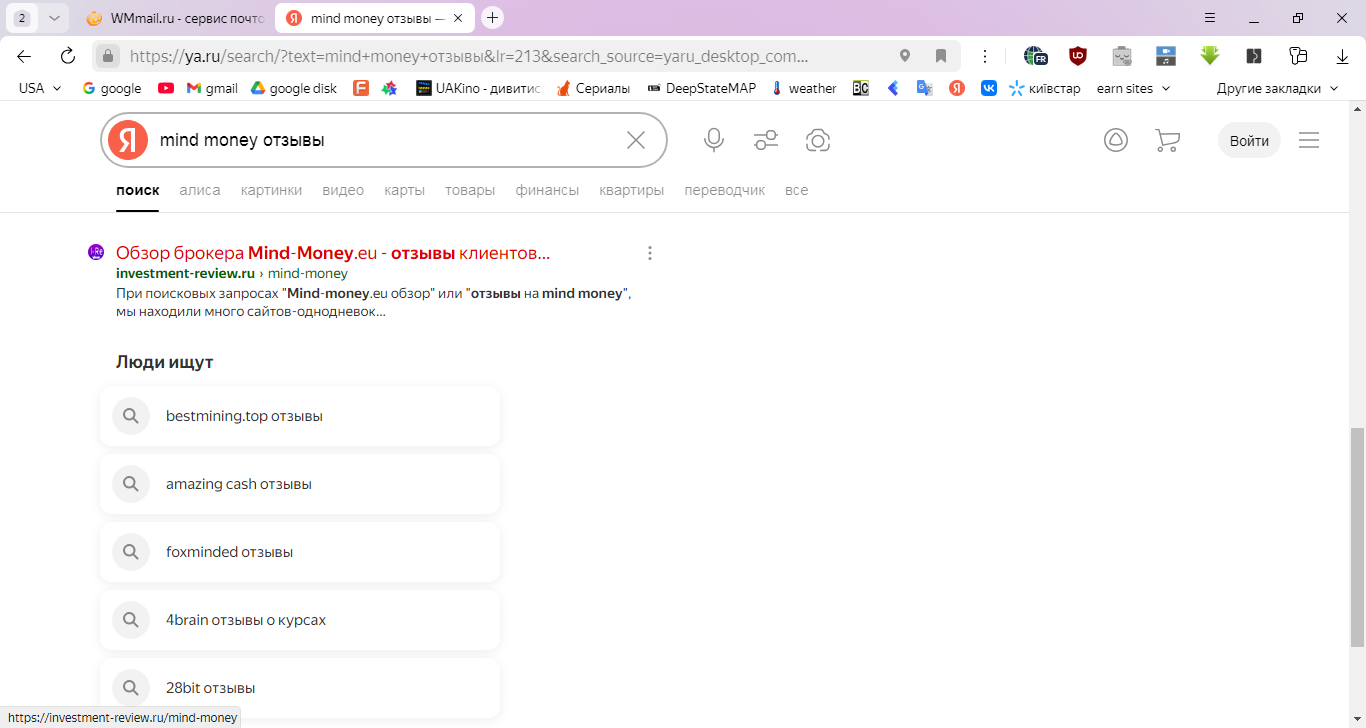
Task: Open the Yandex hamburger menu
Action: [x=1309, y=140]
